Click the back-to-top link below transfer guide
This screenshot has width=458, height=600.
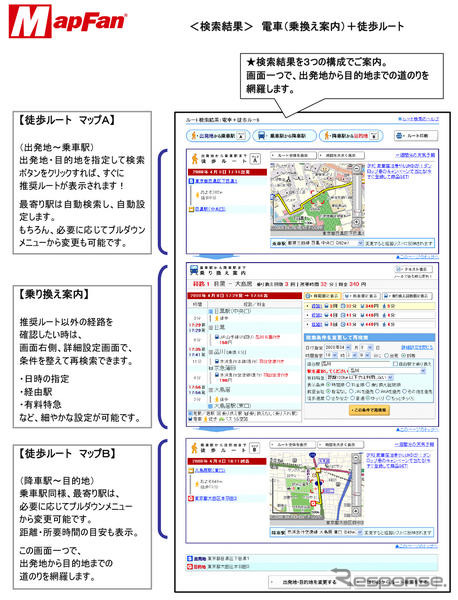(417, 430)
